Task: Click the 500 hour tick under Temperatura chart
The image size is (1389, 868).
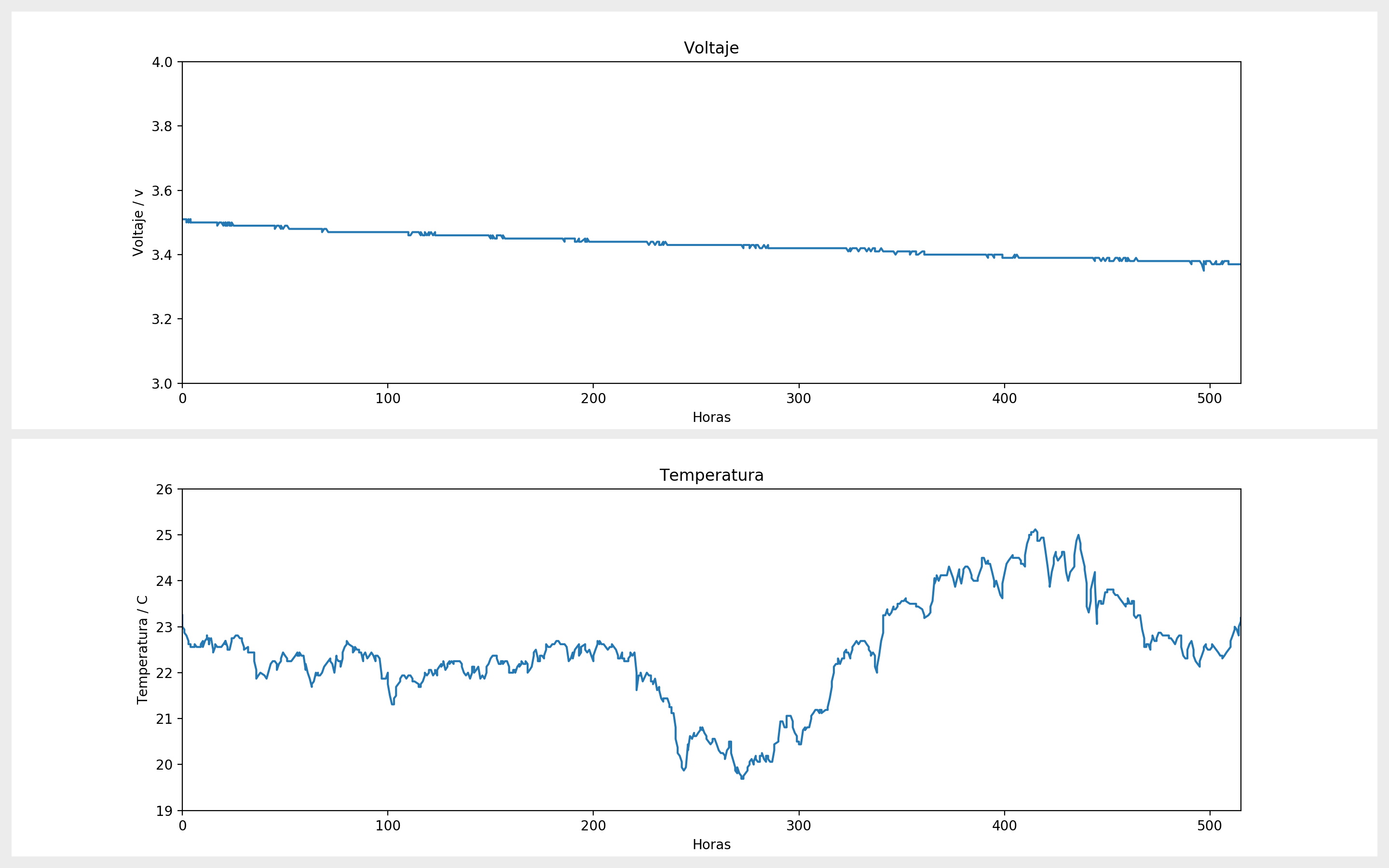Action: tap(1210, 826)
